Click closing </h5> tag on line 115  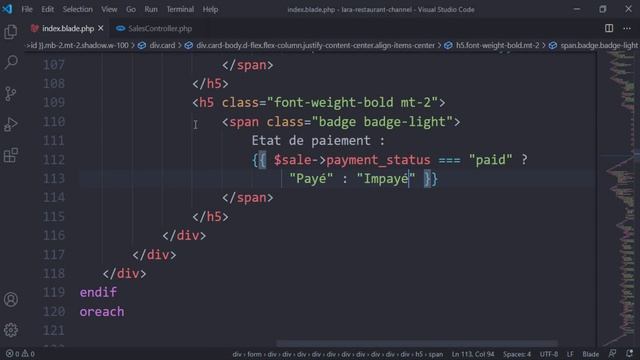(211, 217)
